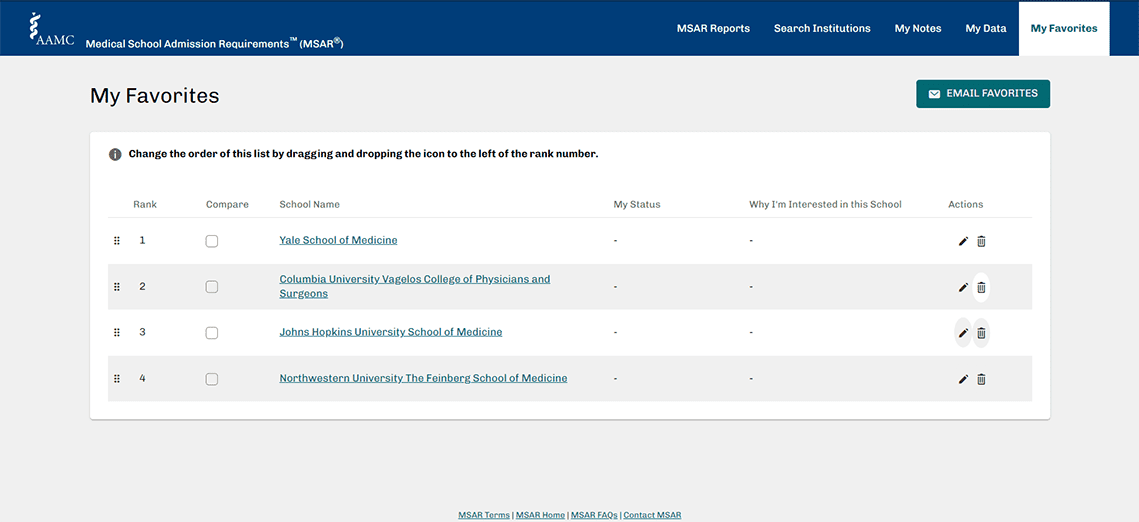The height and width of the screenshot is (522, 1139).
Task: Edit the Northwestern Feinberg entry
Action: (963, 379)
